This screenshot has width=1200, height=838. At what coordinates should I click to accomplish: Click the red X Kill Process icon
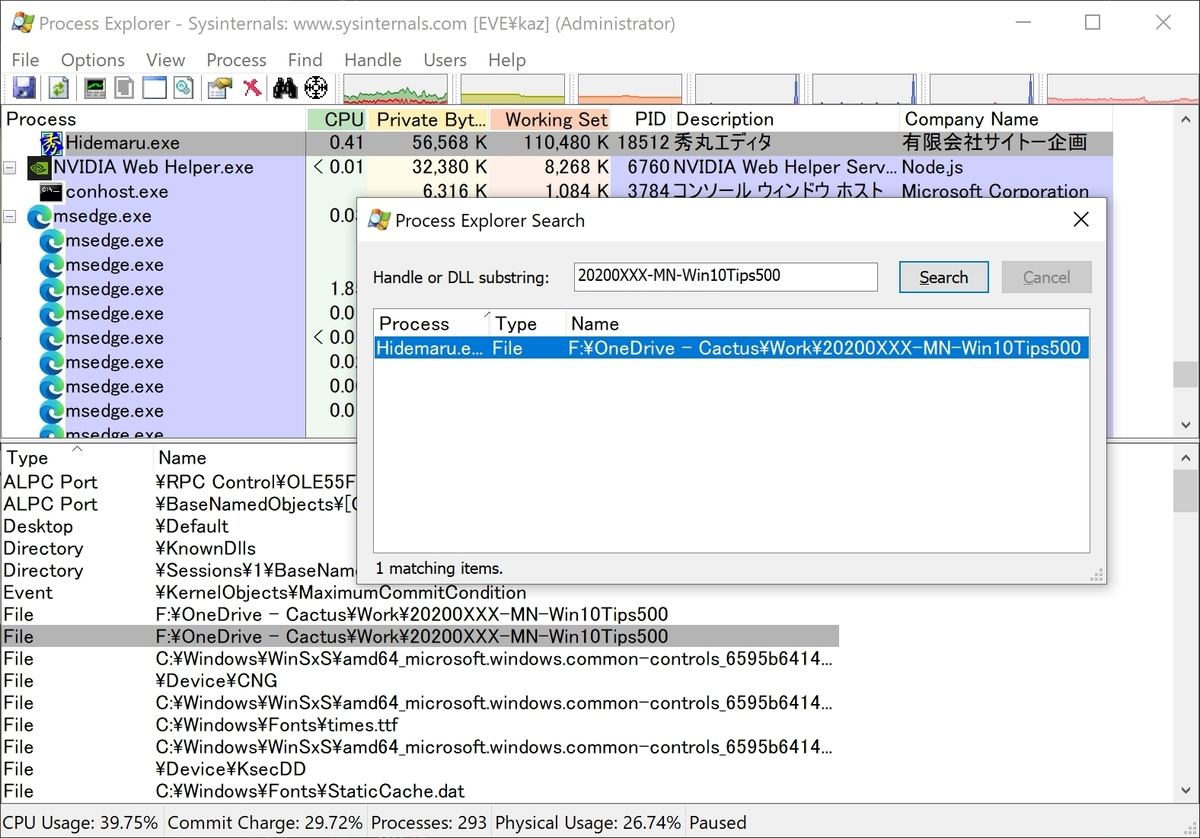coord(251,88)
